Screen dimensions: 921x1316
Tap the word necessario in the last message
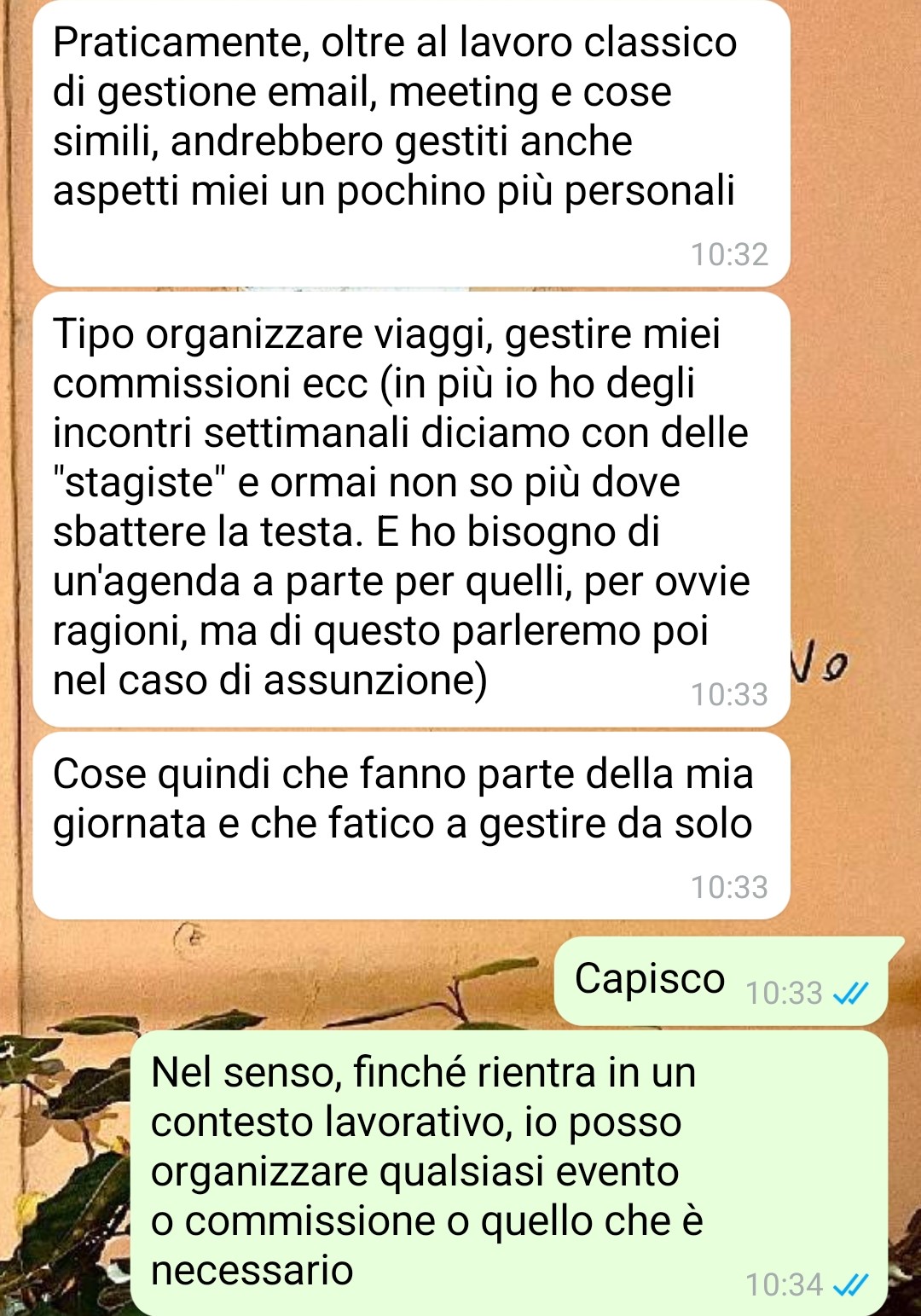[252, 1271]
